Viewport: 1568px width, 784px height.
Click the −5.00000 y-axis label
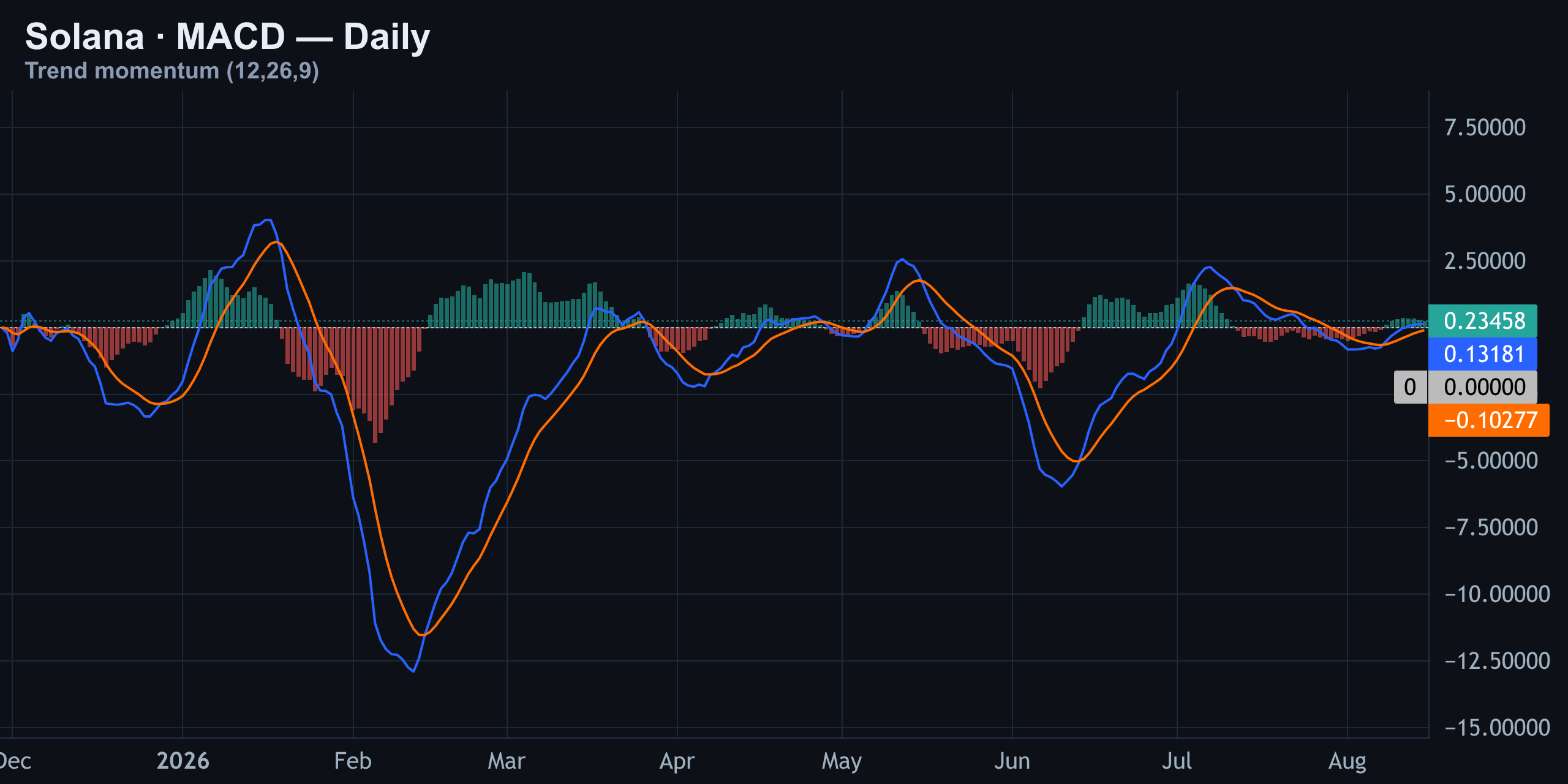point(1491,461)
